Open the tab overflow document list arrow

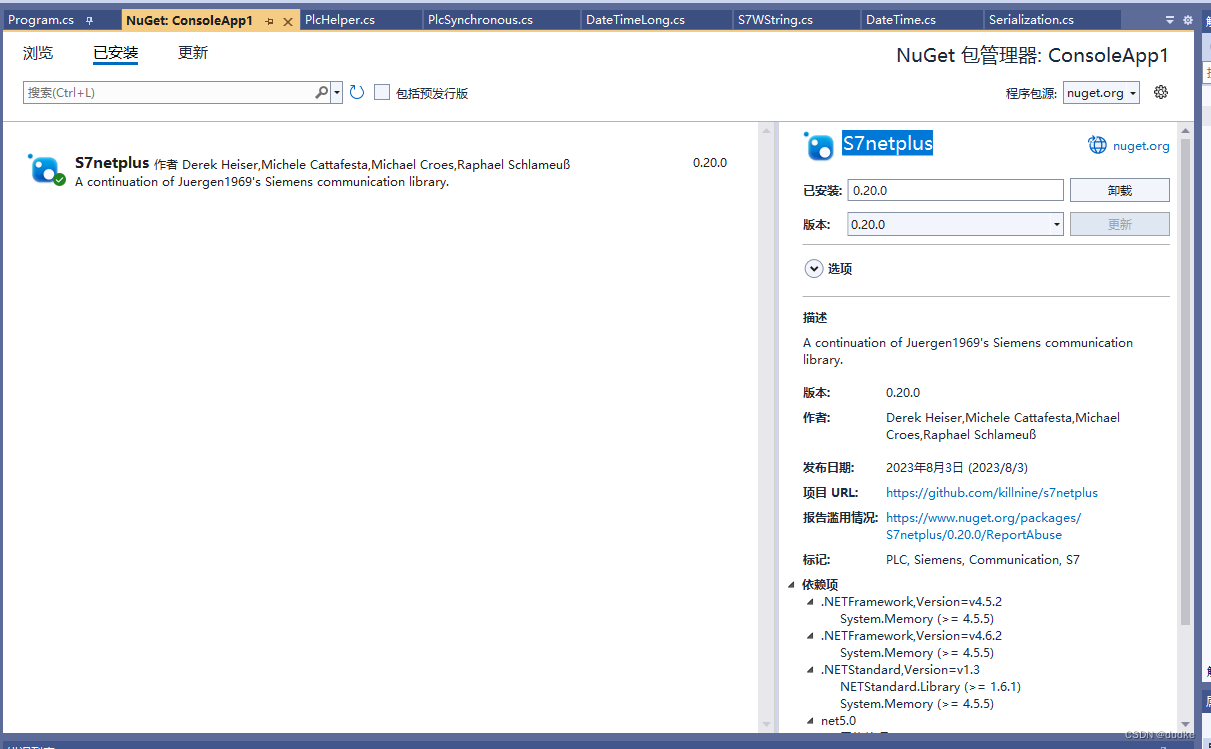click(1170, 20)
